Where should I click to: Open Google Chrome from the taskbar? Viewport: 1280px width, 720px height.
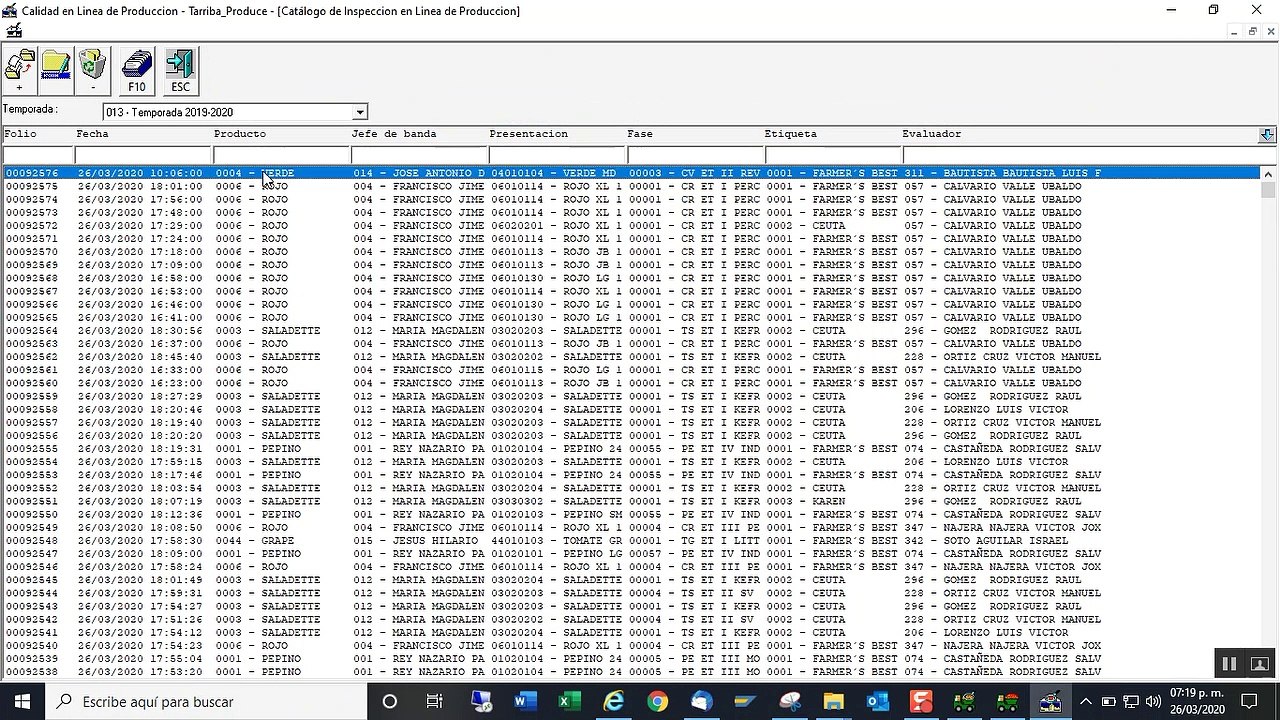point(657,702)
